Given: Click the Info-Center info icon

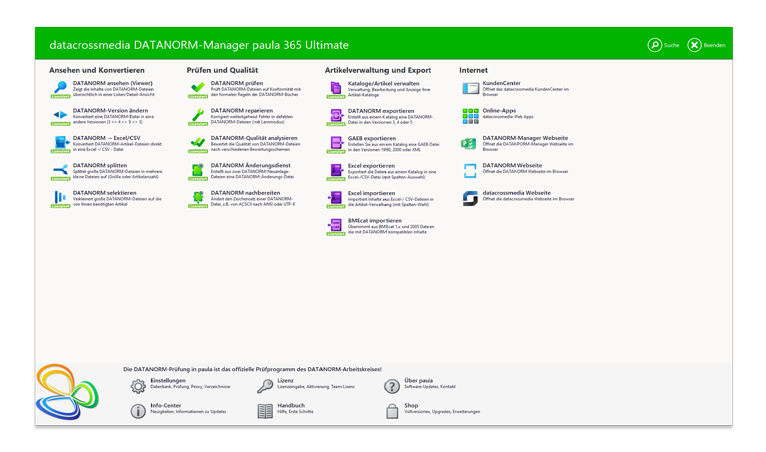Looking at the screenshot, I should tap(138, 411).
